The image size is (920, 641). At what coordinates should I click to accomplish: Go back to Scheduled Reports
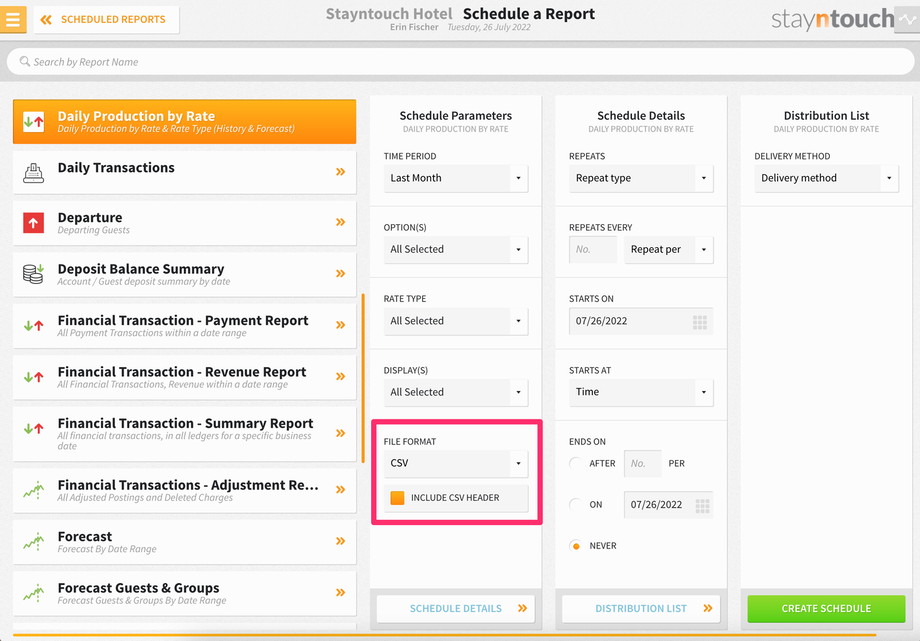coord(106,19)
